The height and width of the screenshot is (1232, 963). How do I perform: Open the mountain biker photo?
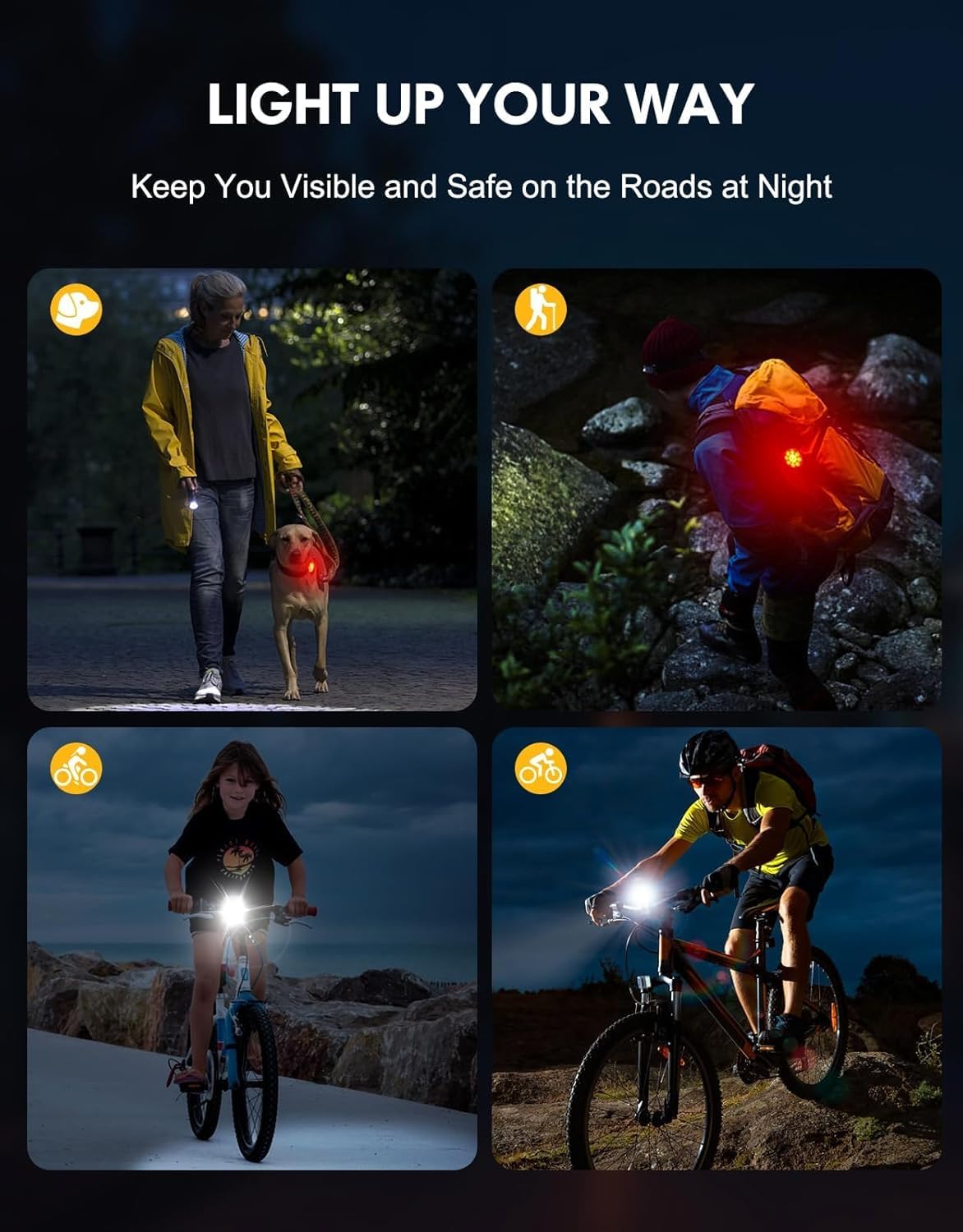(716, 949)
